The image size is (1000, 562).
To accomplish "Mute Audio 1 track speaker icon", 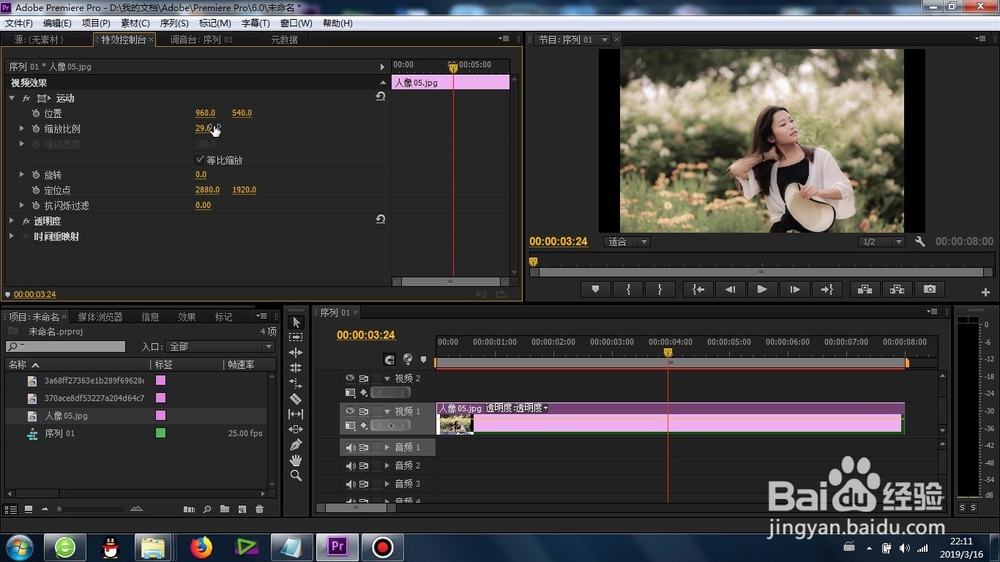I will pyautogui.click(x=349, y=448).
